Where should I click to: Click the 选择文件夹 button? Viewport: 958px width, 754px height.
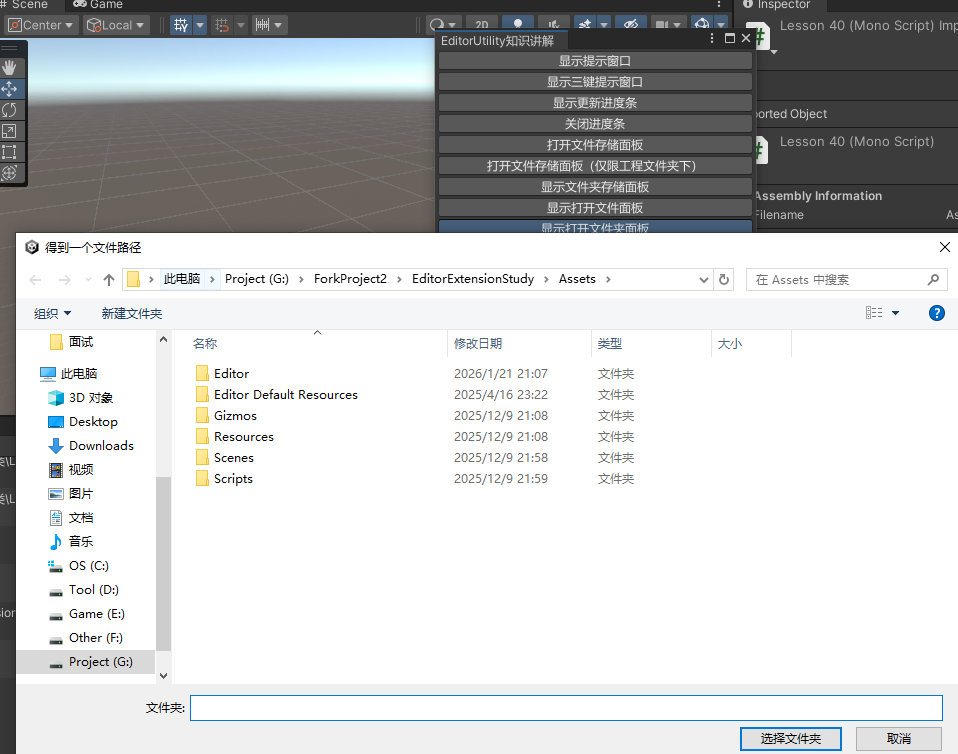click(x=790, y=738)
